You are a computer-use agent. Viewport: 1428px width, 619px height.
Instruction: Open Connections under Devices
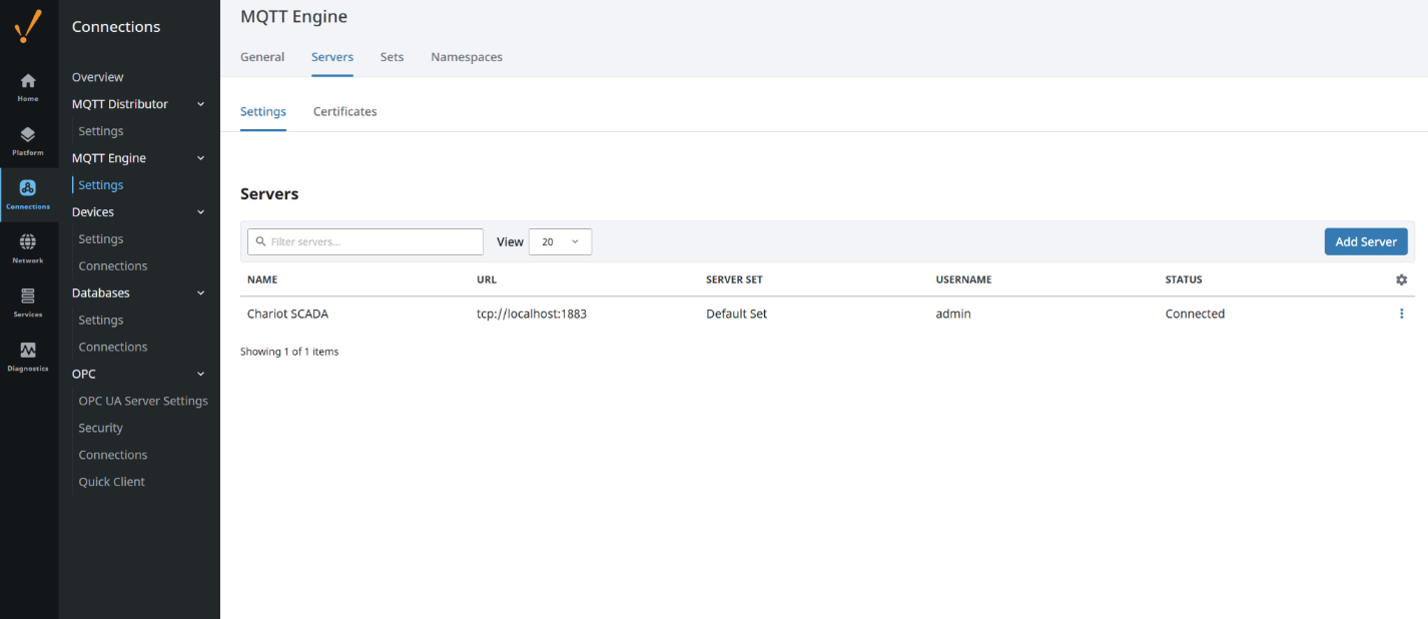tap(113, 266)
